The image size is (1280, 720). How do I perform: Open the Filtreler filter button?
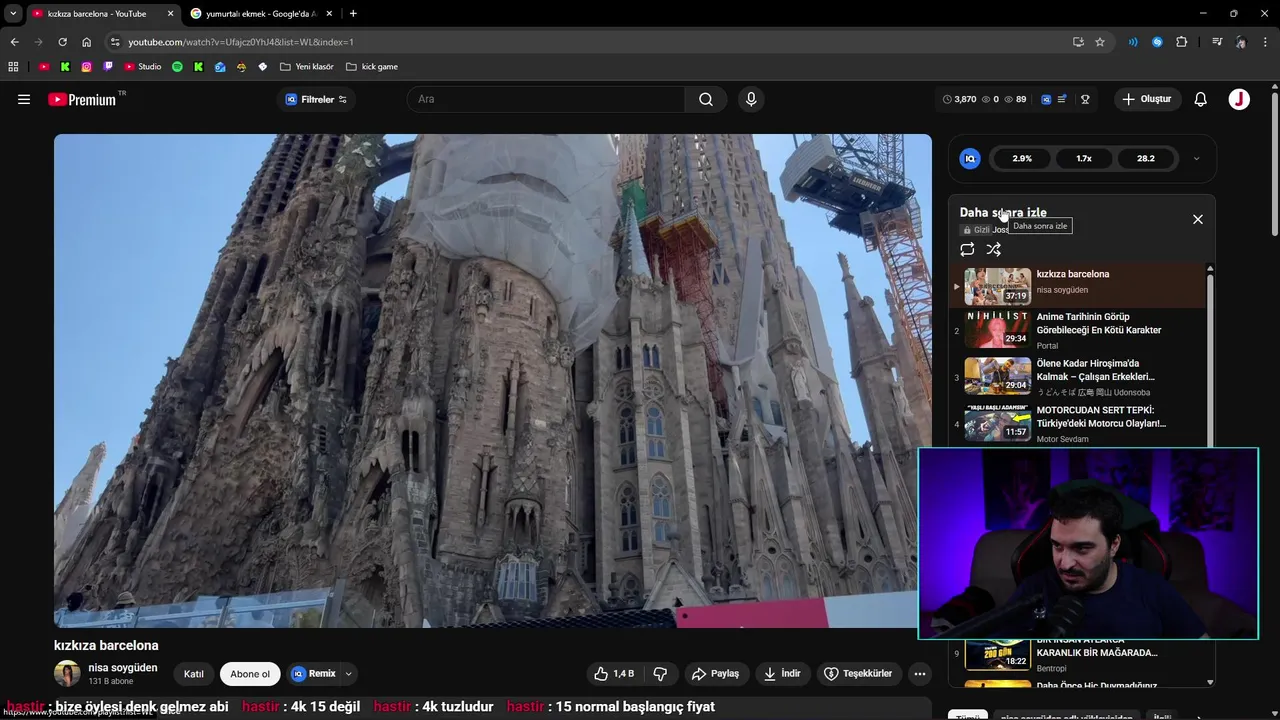click(316, 99)
